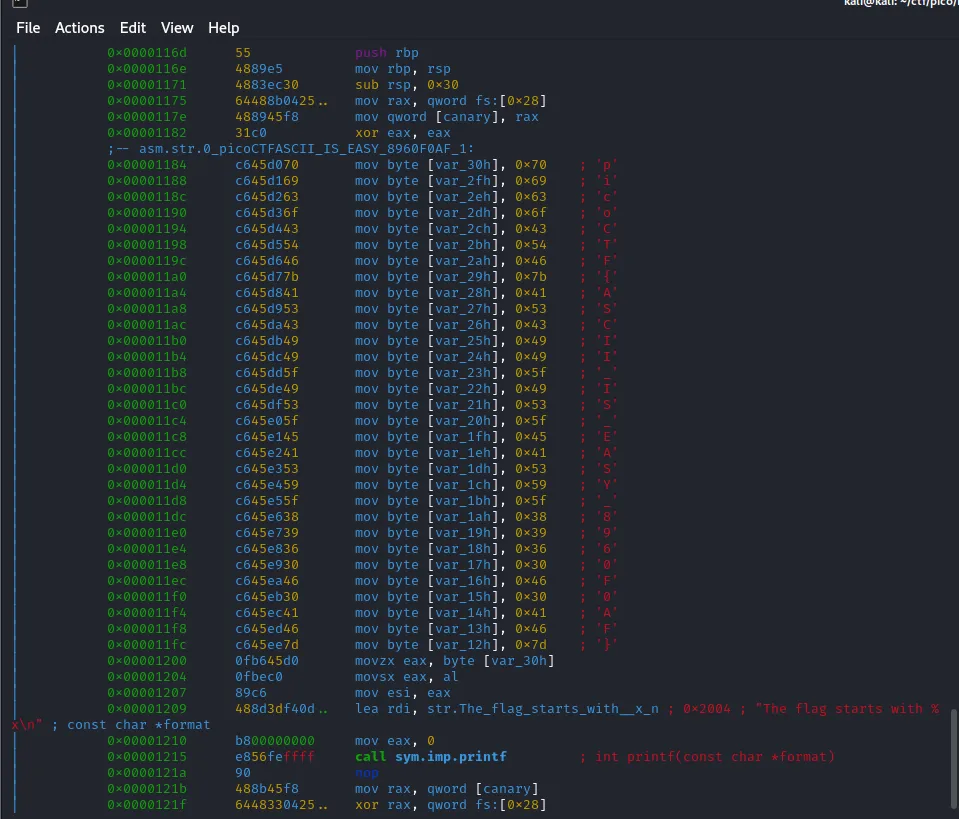Click the asm.str.0_picoCTFASCII_IS_EASY label line
959x819 pixels.
pos(290,148)
